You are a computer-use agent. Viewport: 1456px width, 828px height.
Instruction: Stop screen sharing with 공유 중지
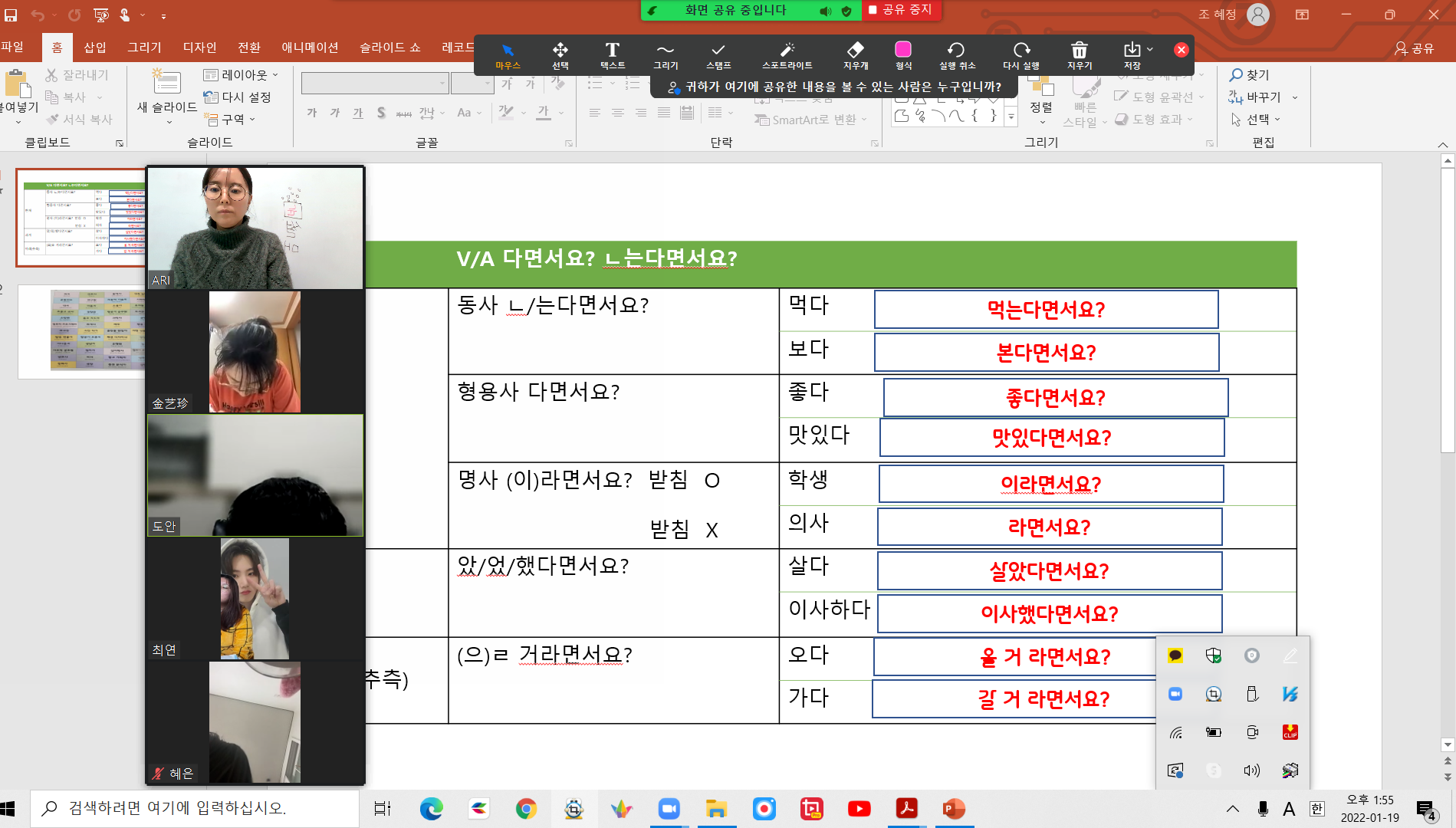(x=901, y=10)
